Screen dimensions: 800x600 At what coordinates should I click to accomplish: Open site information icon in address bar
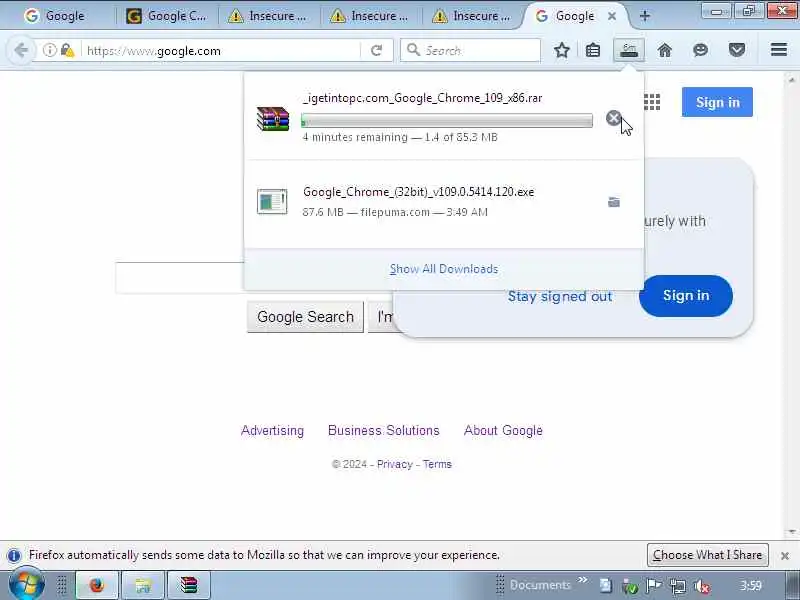49,50
